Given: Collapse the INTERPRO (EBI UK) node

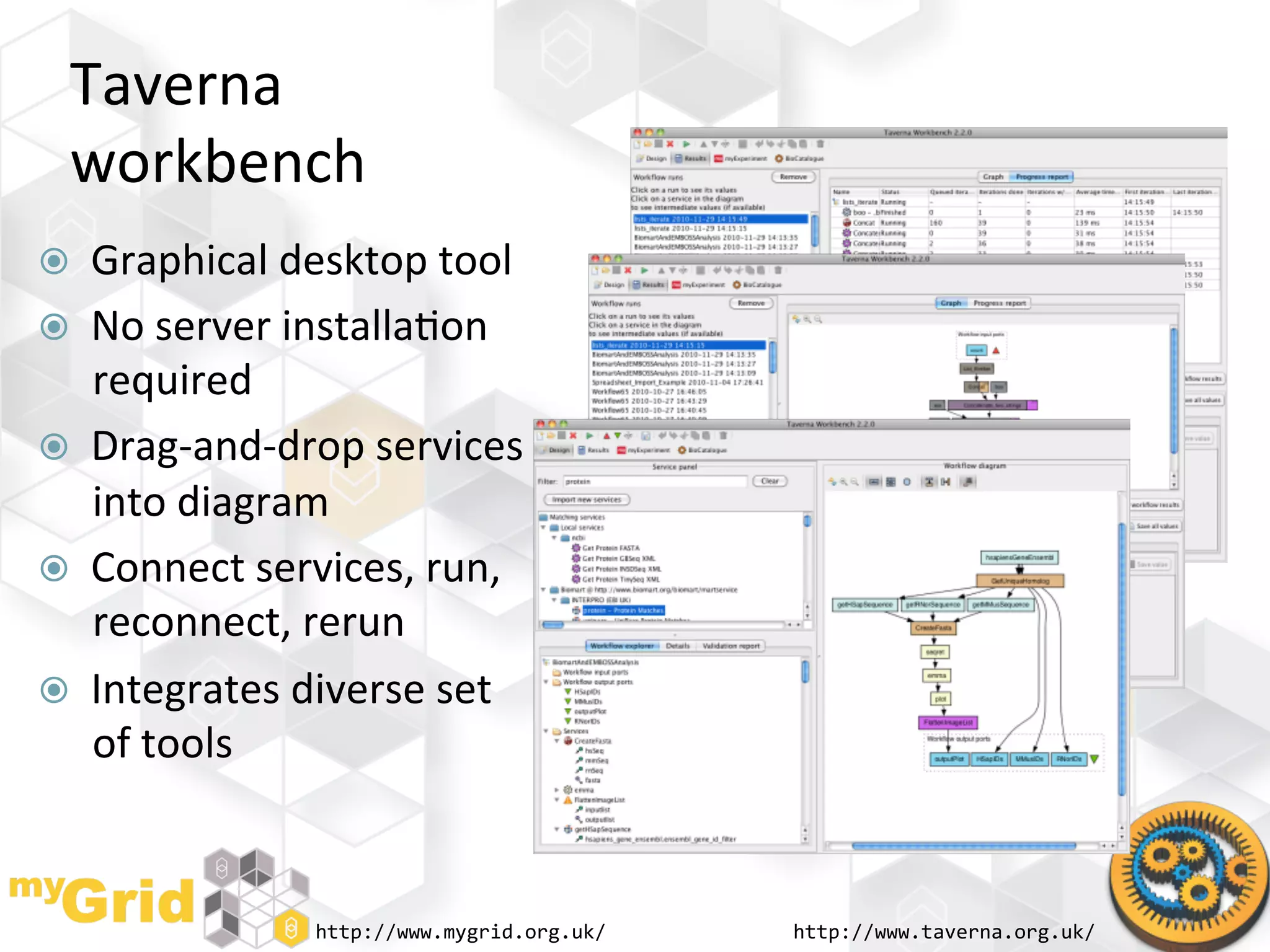Looking at the screenshot, I should [554, 600].
